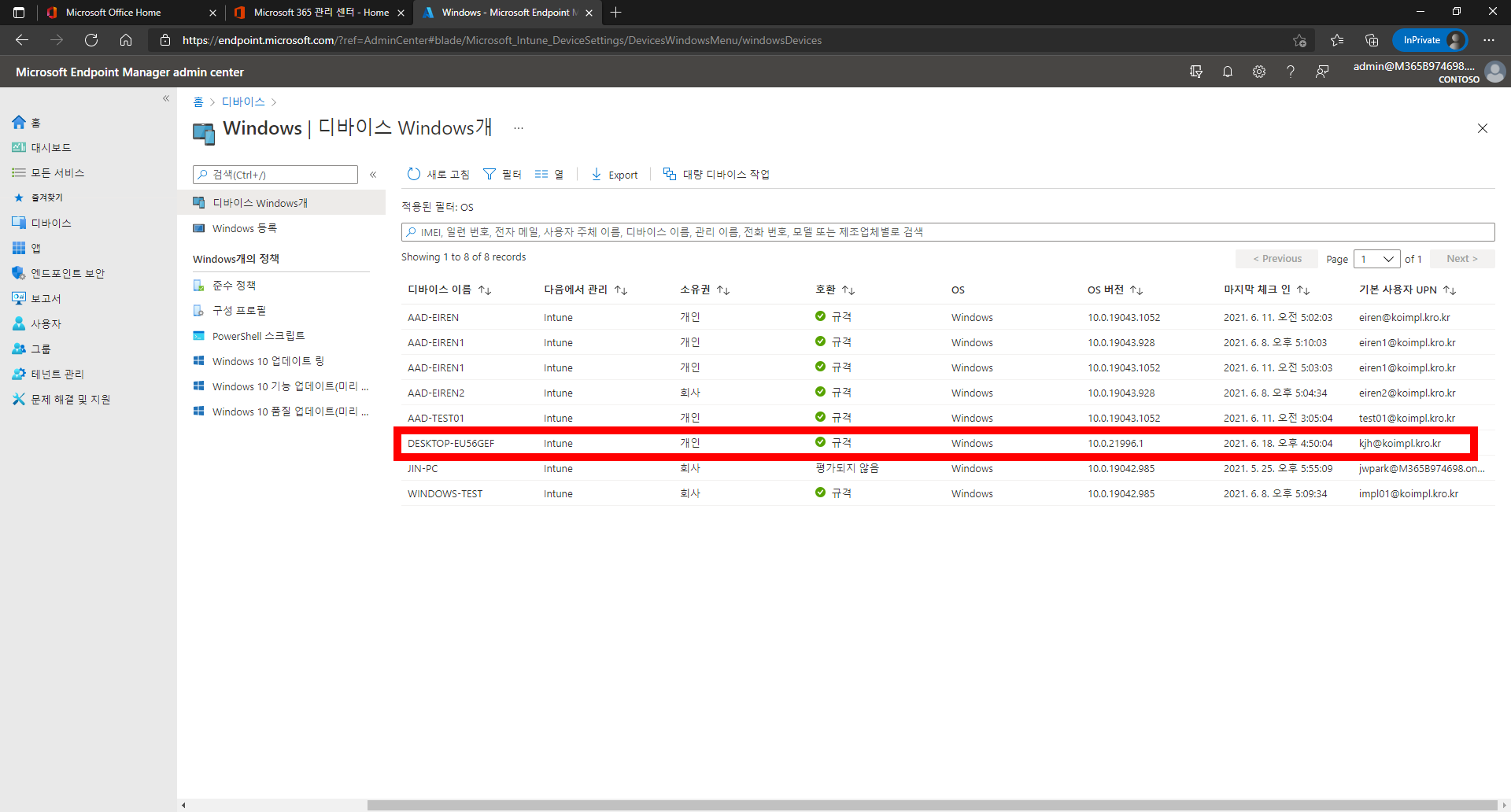The image size is (1511, 812).
Task: Click the menu 검색(Ctrl+/) box
Action: (x=275, y=175)
